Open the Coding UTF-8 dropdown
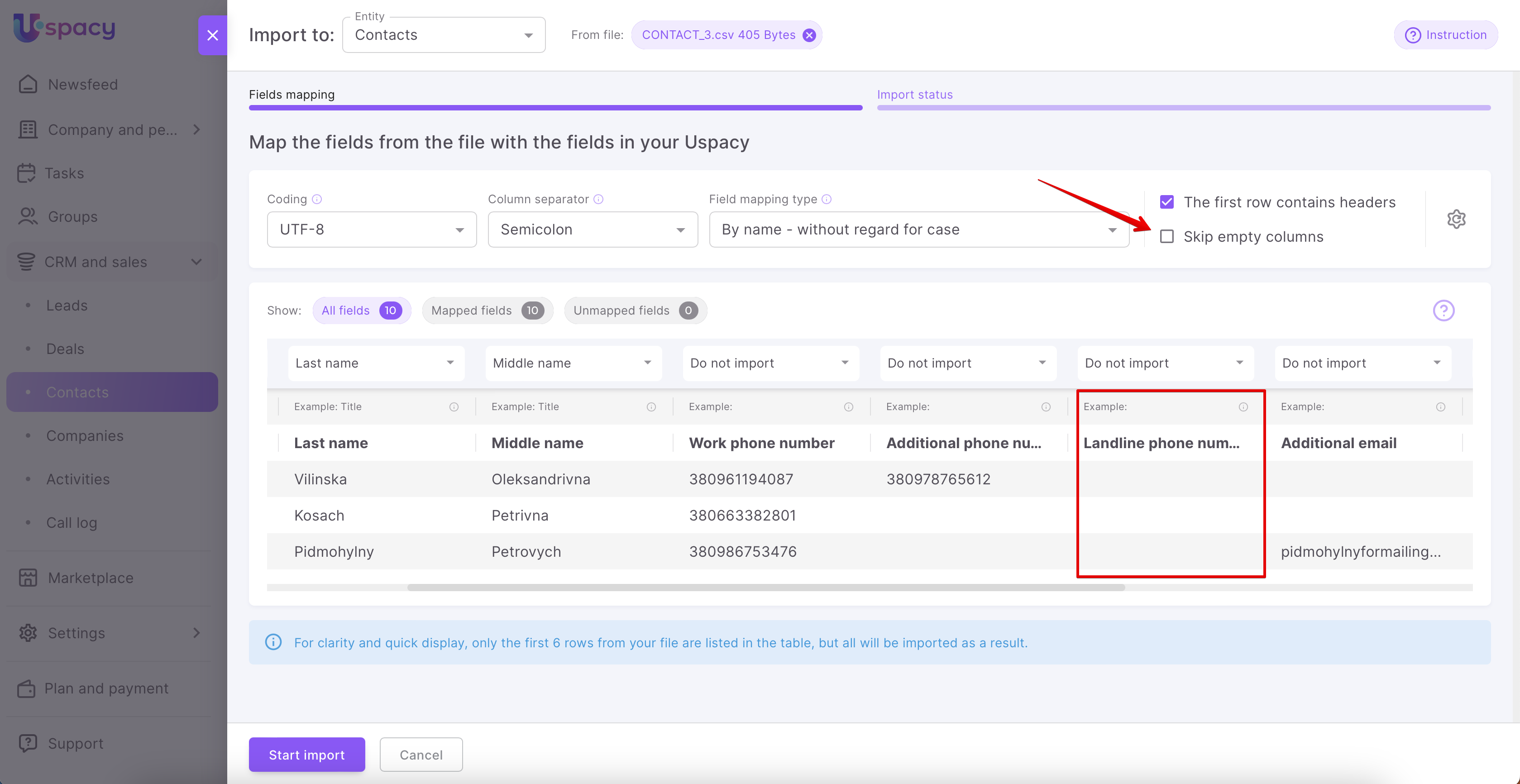Screen dimensions: 1520x784 371,229
